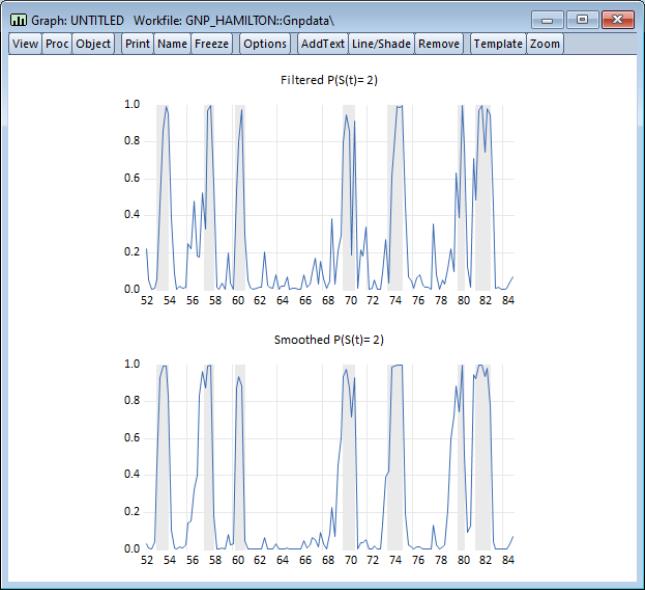Minimize the graph window
Image resolution: width=645 pixels, height=590 pixels.
coord(549,19)
